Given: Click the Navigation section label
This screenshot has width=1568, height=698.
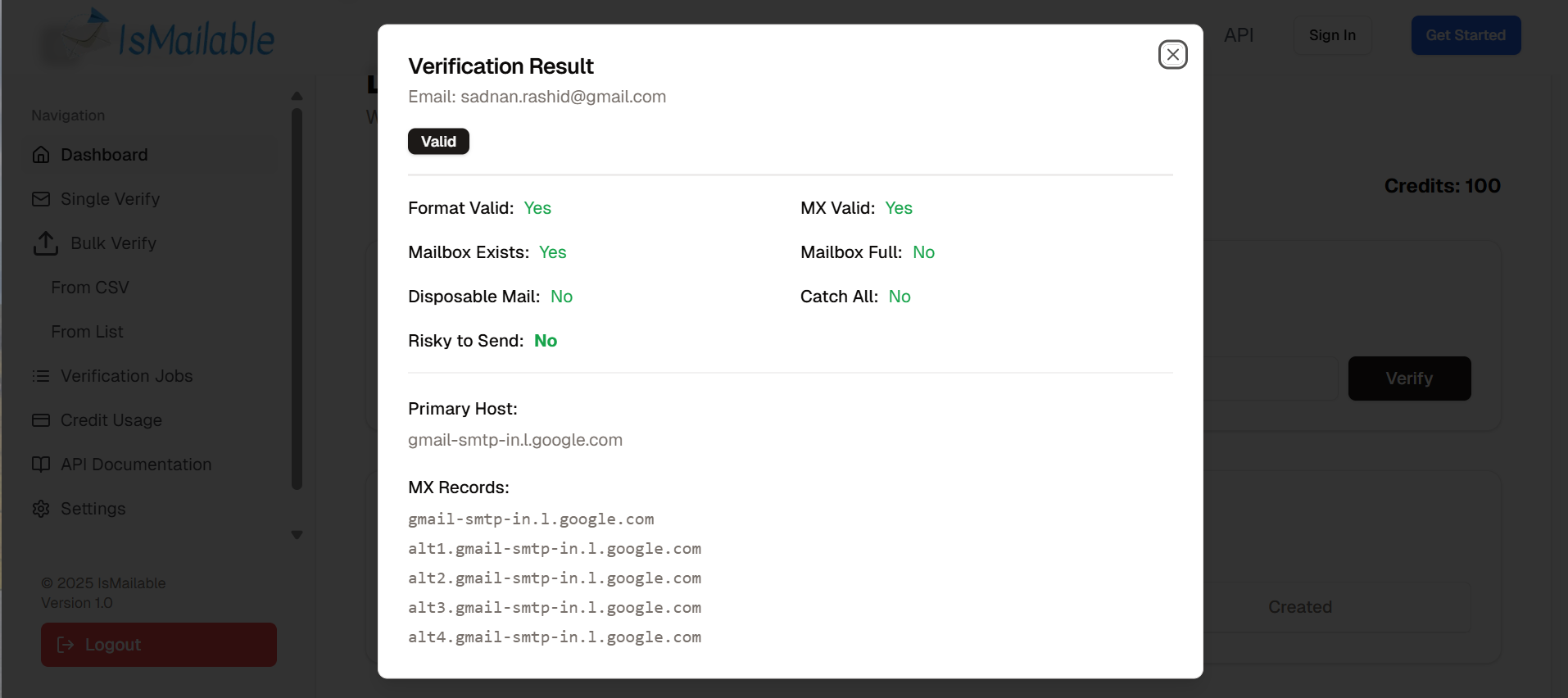Looking at the screenshot, I should [x=68, y=116].
